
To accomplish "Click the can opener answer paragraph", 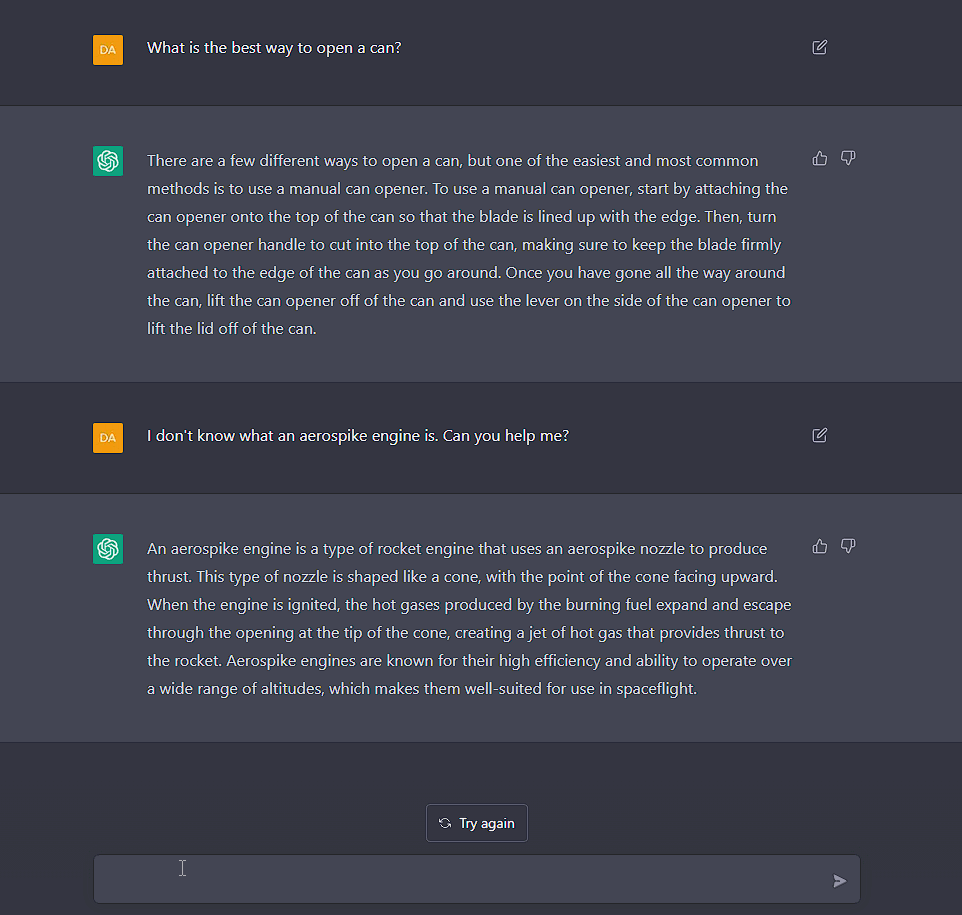I will 468,244.
